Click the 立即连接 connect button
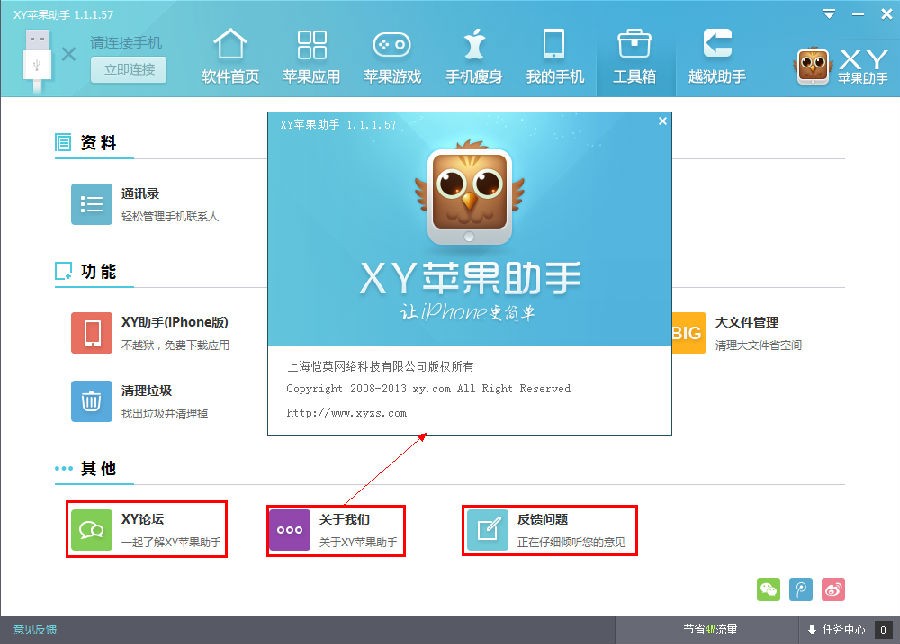900x644 pixels. point(129,70)
